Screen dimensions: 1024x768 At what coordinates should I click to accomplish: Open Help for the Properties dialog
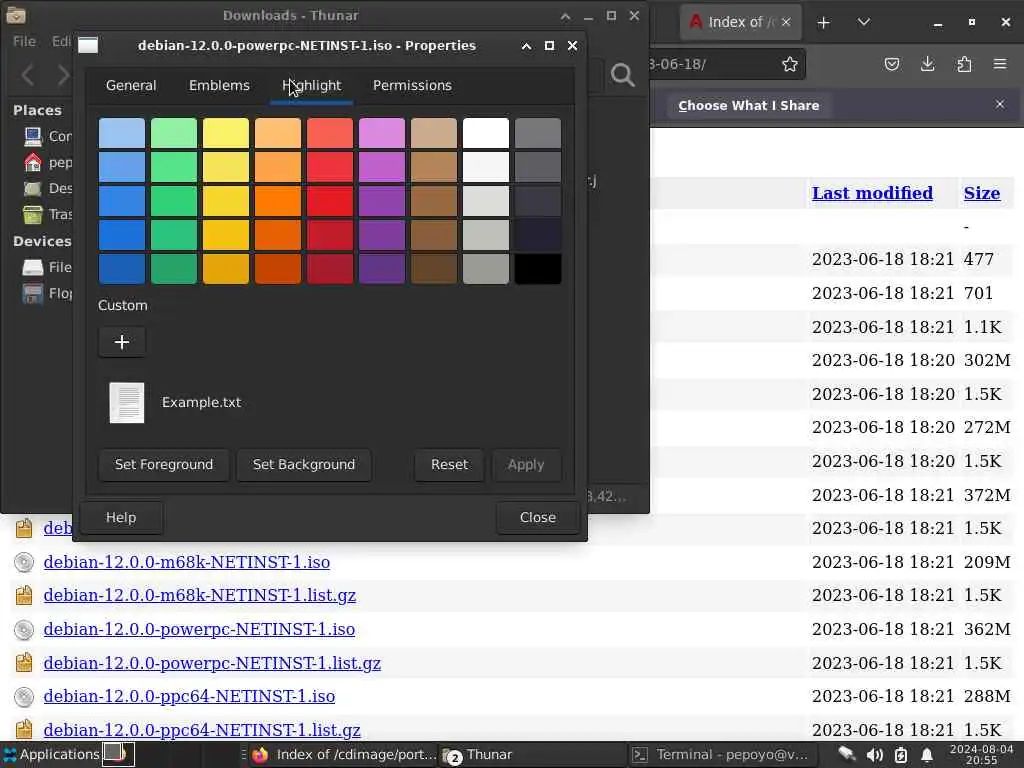click(x=121, y=517)
